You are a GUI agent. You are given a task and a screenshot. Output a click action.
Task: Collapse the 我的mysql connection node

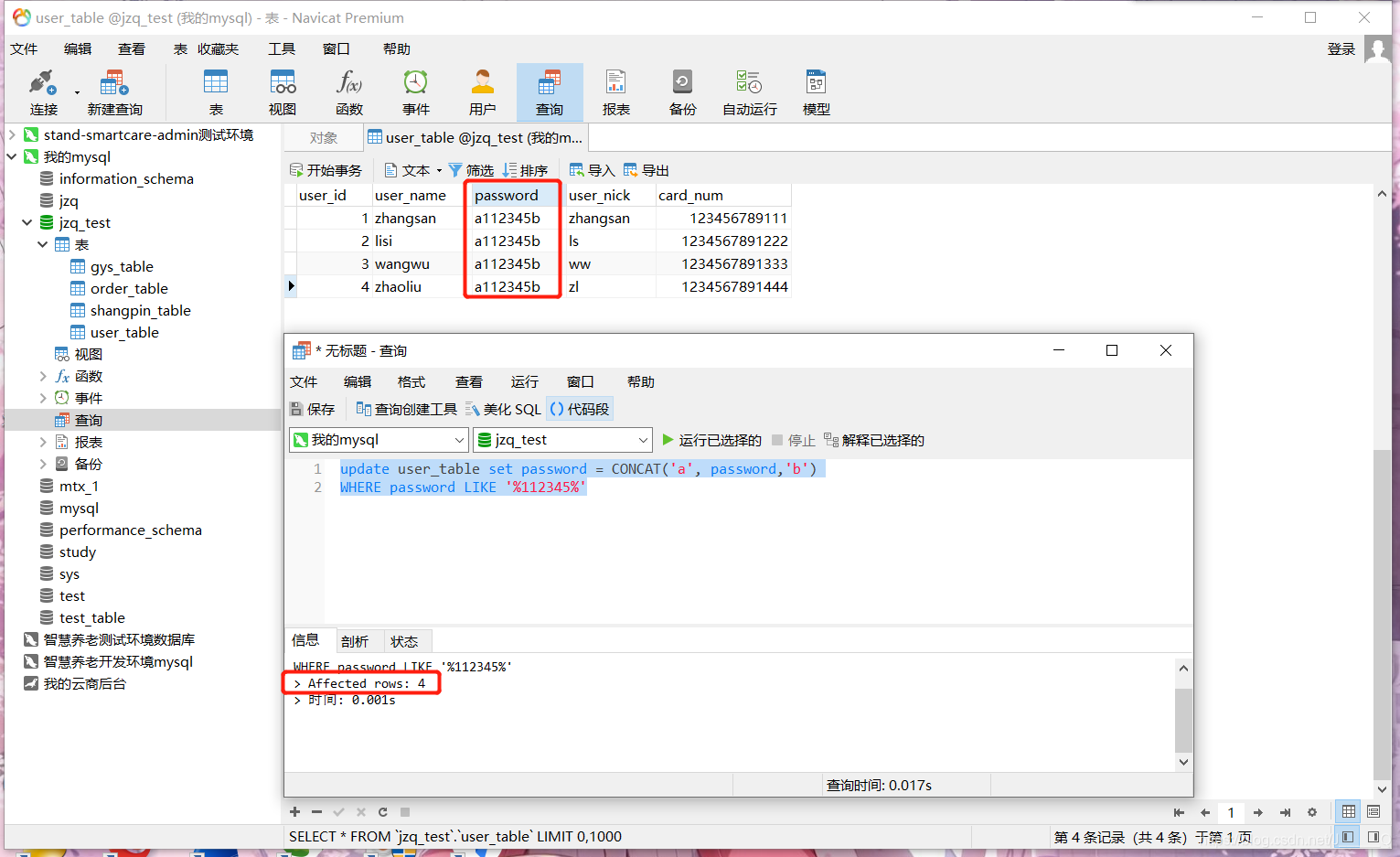12,156
